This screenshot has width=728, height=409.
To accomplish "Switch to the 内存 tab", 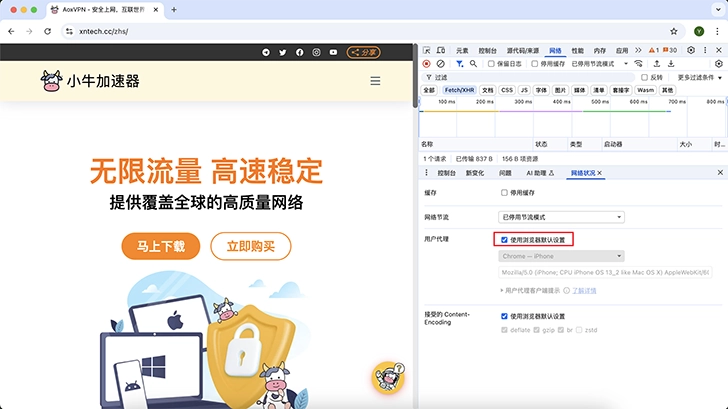I will (x=600, y=51).
